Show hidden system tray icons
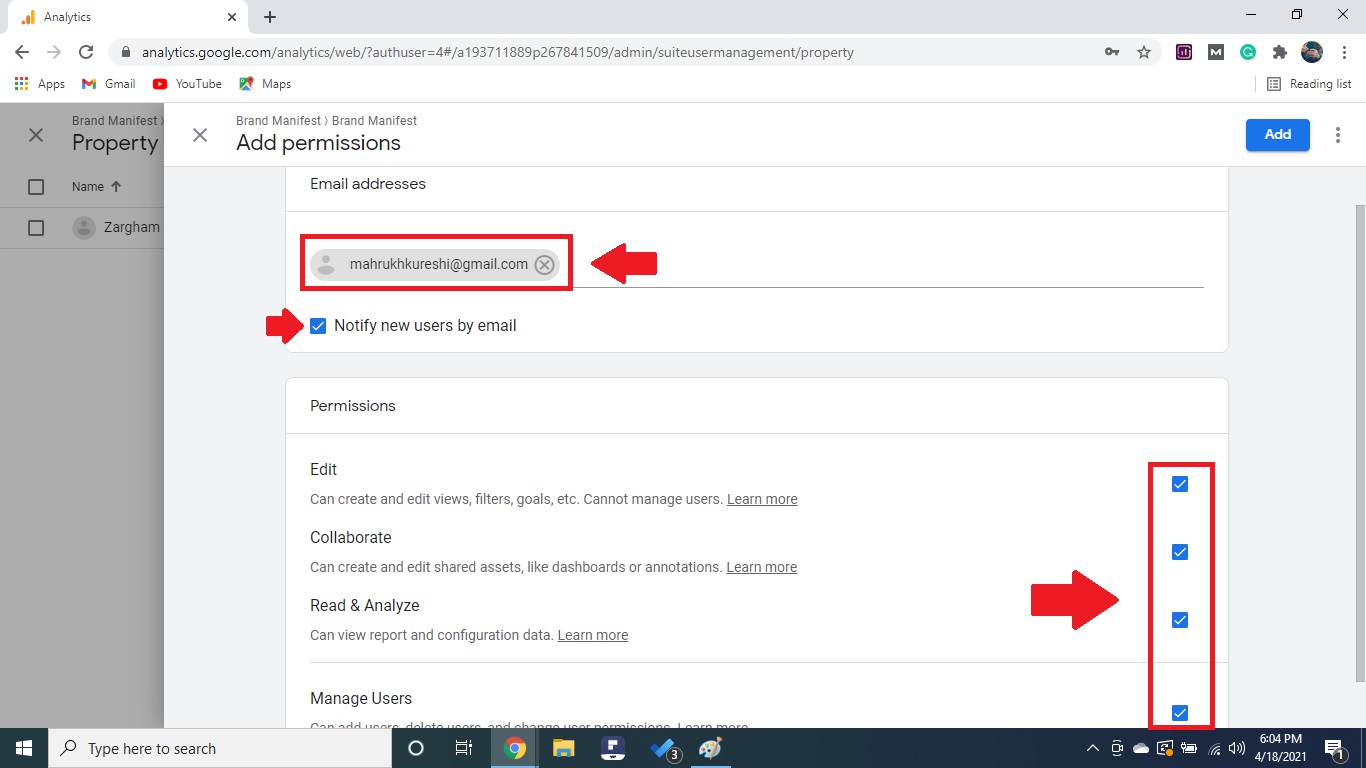This screenshot has width=1366, height=768. tap(1094, 748)
